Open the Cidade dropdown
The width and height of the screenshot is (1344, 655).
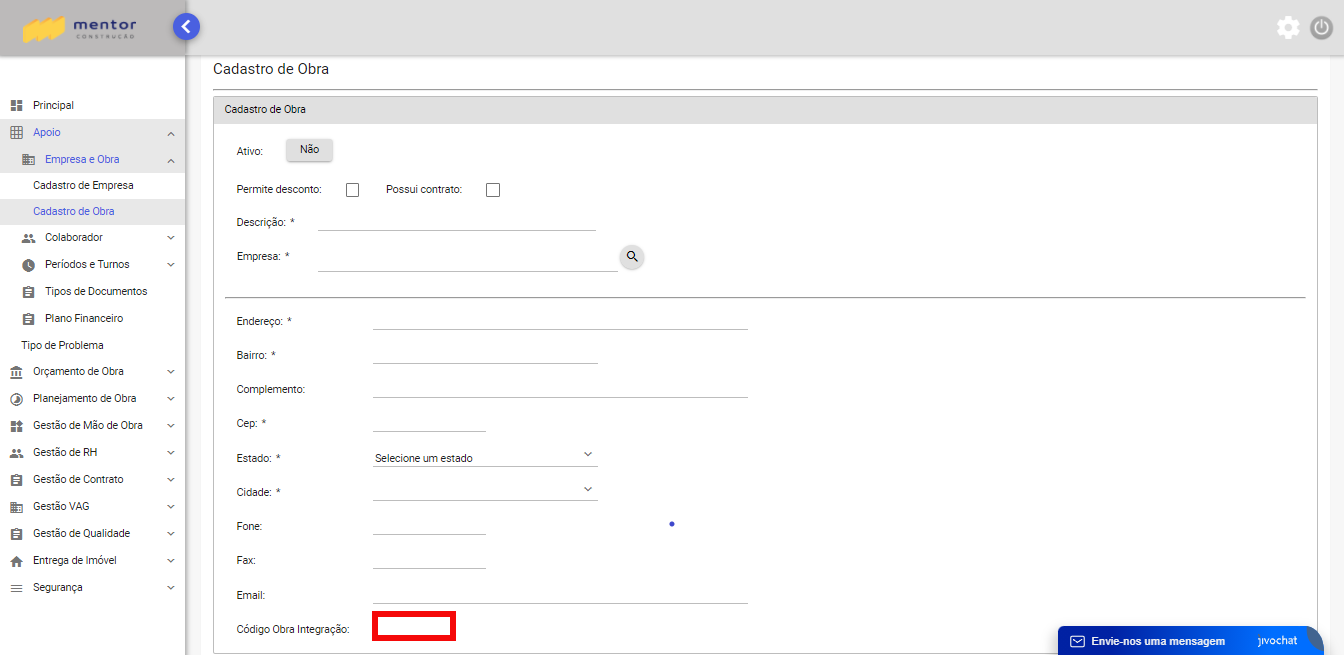(x=485, y=491)
